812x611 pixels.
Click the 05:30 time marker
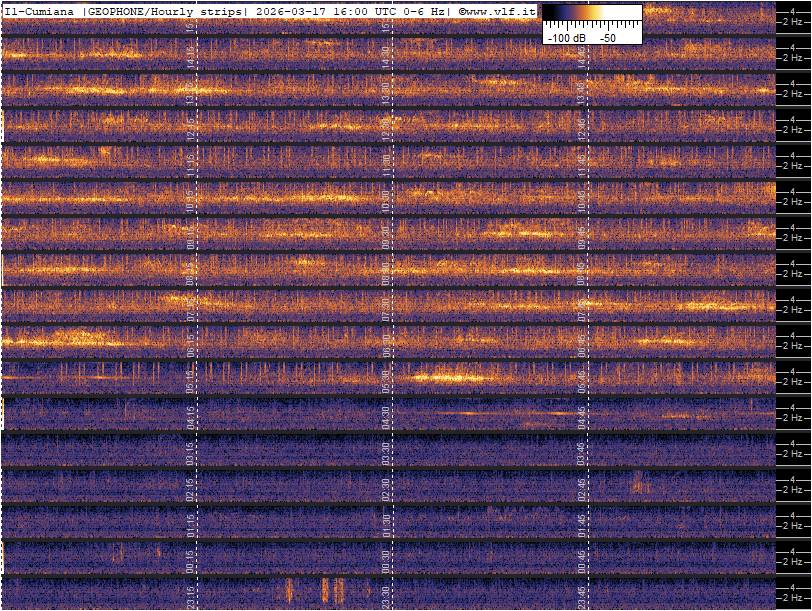coord(386,380)
